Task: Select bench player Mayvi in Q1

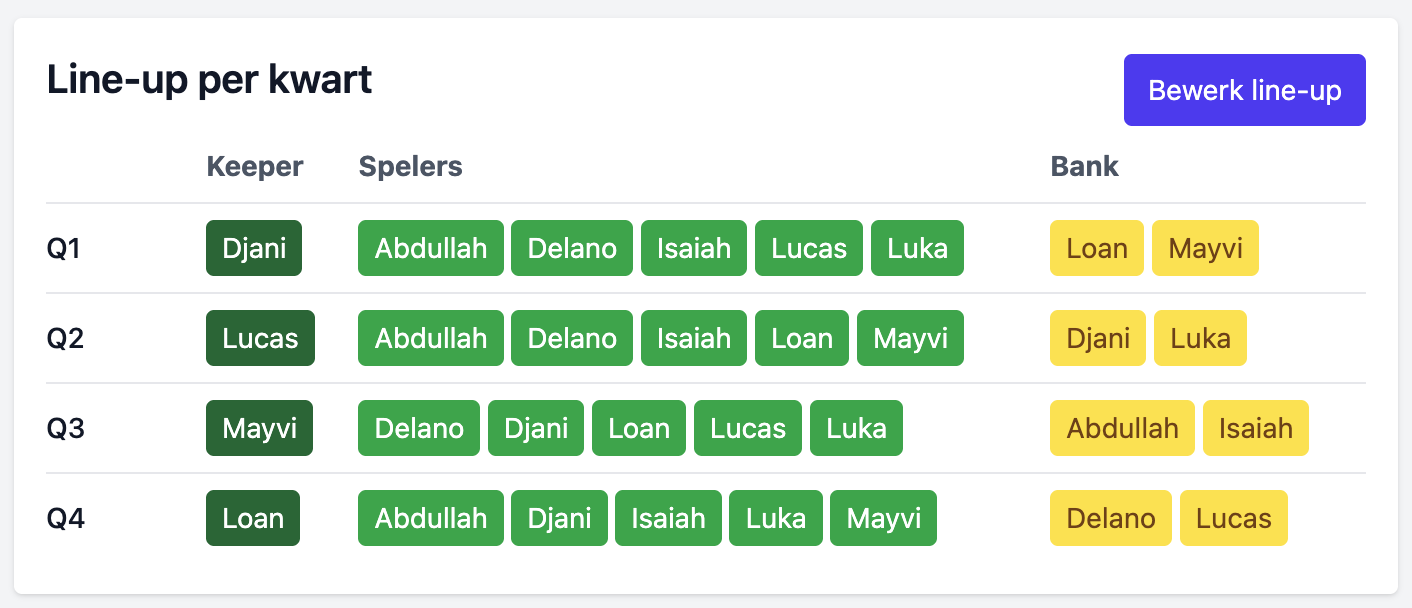Action: [1205, 248]
